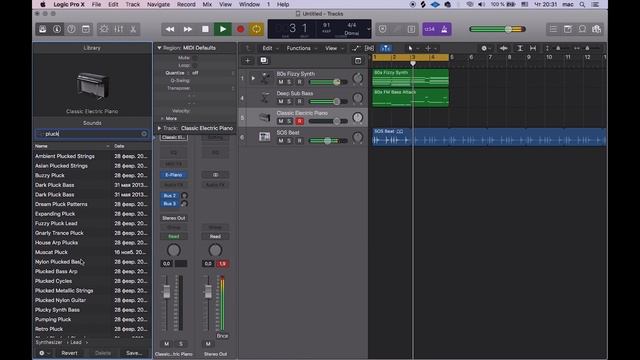Click the Forward transport button
The height and width of the screenshot is (360, 640).
[187, 29]
